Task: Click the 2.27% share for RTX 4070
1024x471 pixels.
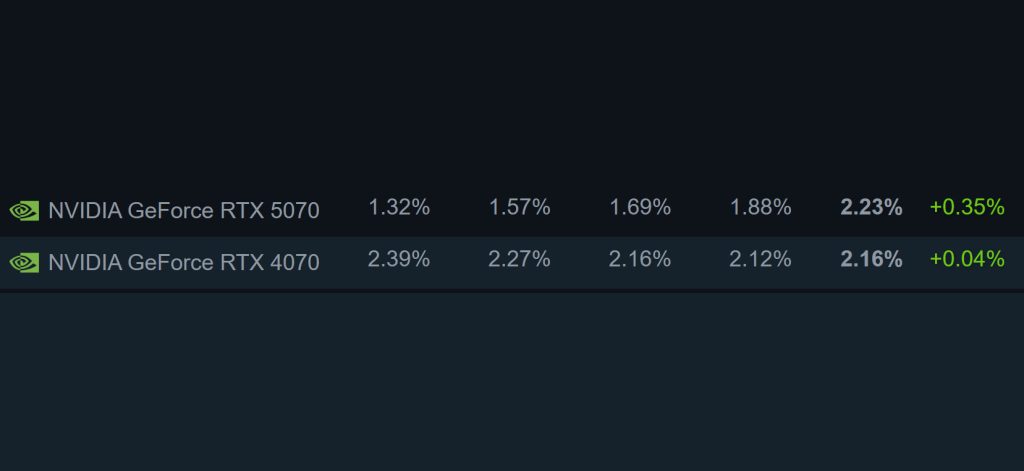Action: coord(519,260)
